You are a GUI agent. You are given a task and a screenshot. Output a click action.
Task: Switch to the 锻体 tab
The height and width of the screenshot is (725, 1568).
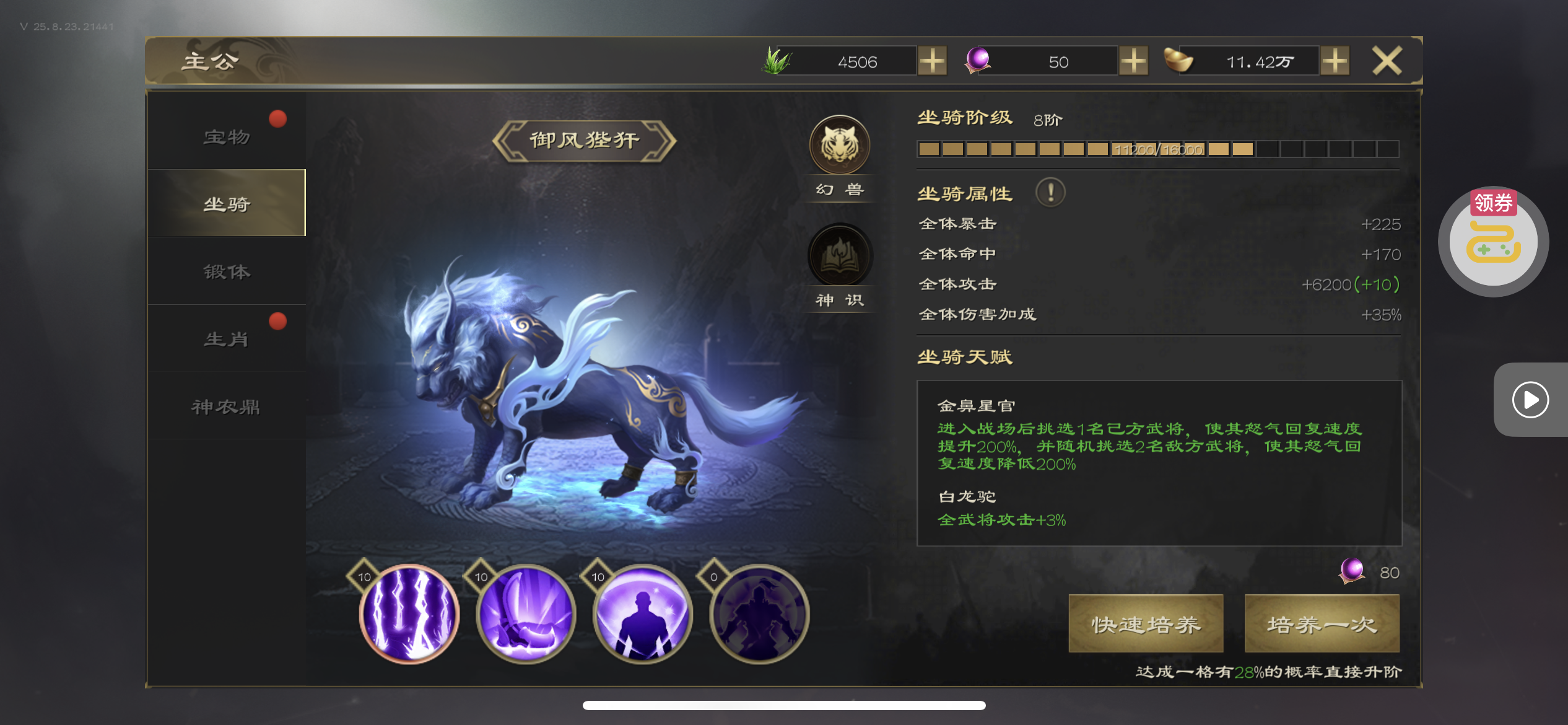coord(227,271)
